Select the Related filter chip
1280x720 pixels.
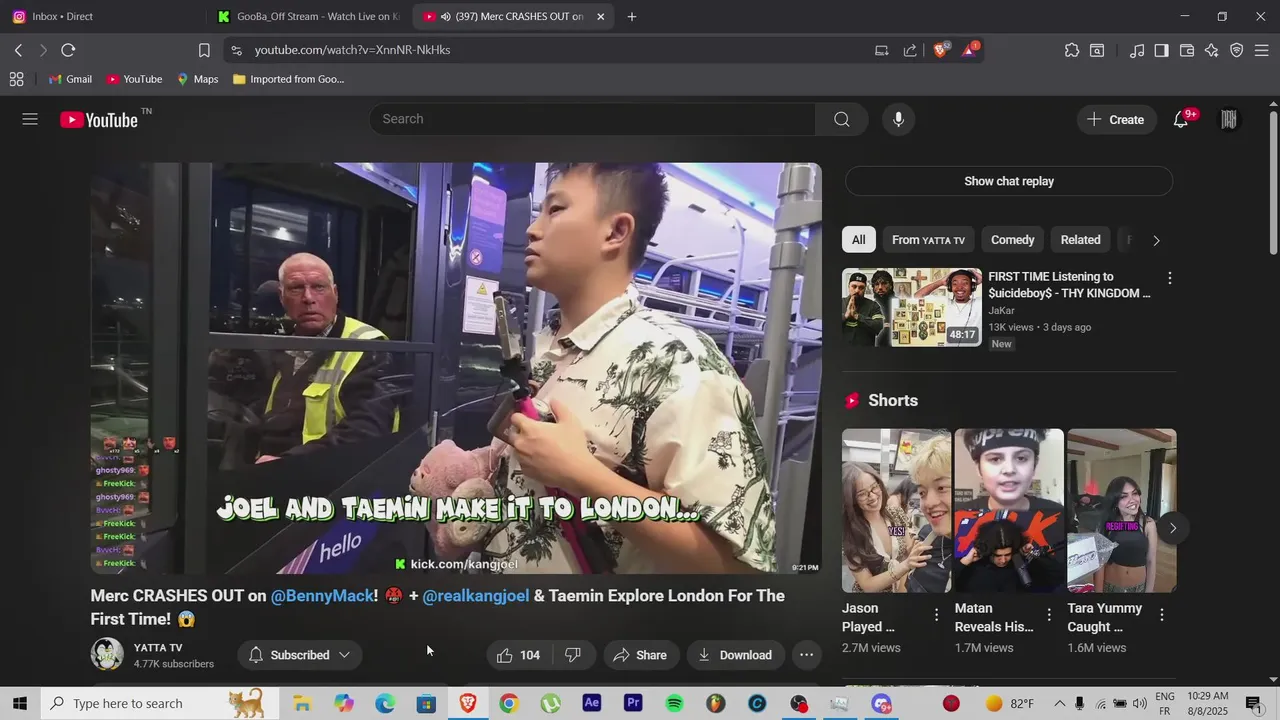coord(1080,240)
